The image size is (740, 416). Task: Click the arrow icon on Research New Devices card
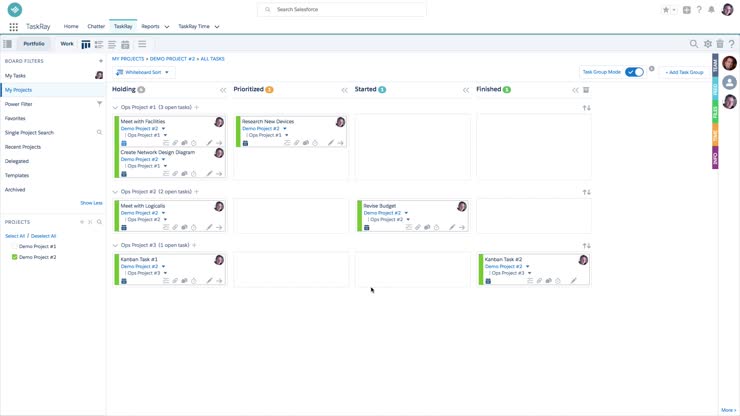(340, 143)
